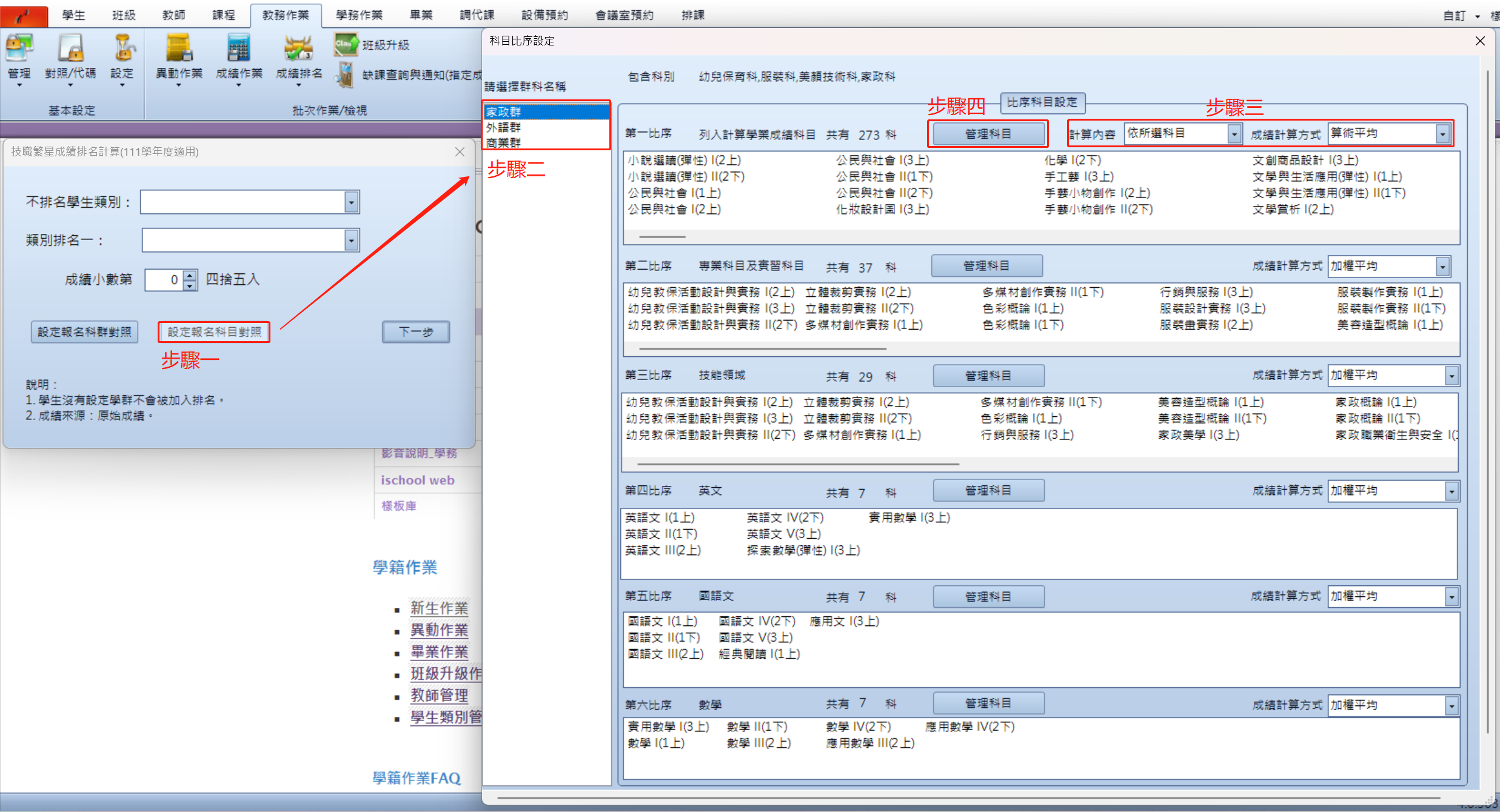The width and height of the screenshot is (1500, 812).
Task: Click 第三比序 subject list horizontal scrollbar
Action: (798, 464)
